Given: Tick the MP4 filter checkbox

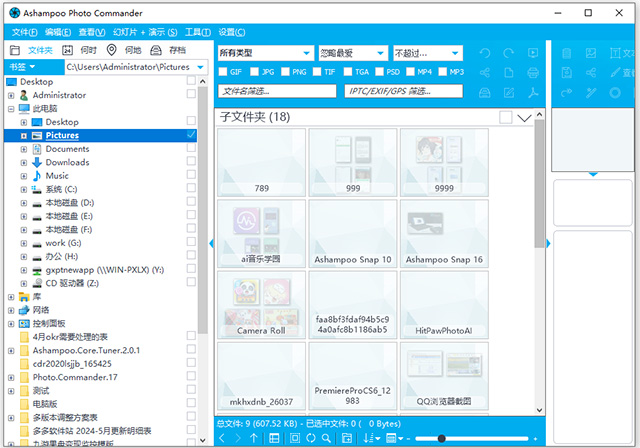Looking at the screenshot, I should [x=410, y=72].
